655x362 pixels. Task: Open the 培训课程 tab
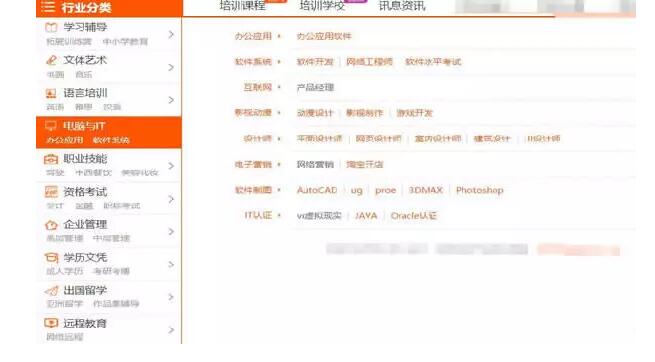tap(242, 6)
